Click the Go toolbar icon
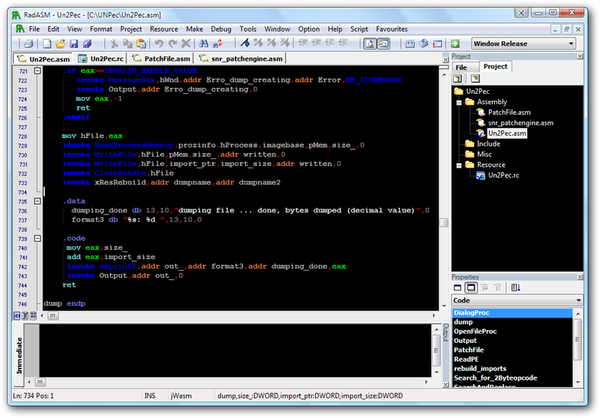The image size is (600, 418). [x=455, y=44]
